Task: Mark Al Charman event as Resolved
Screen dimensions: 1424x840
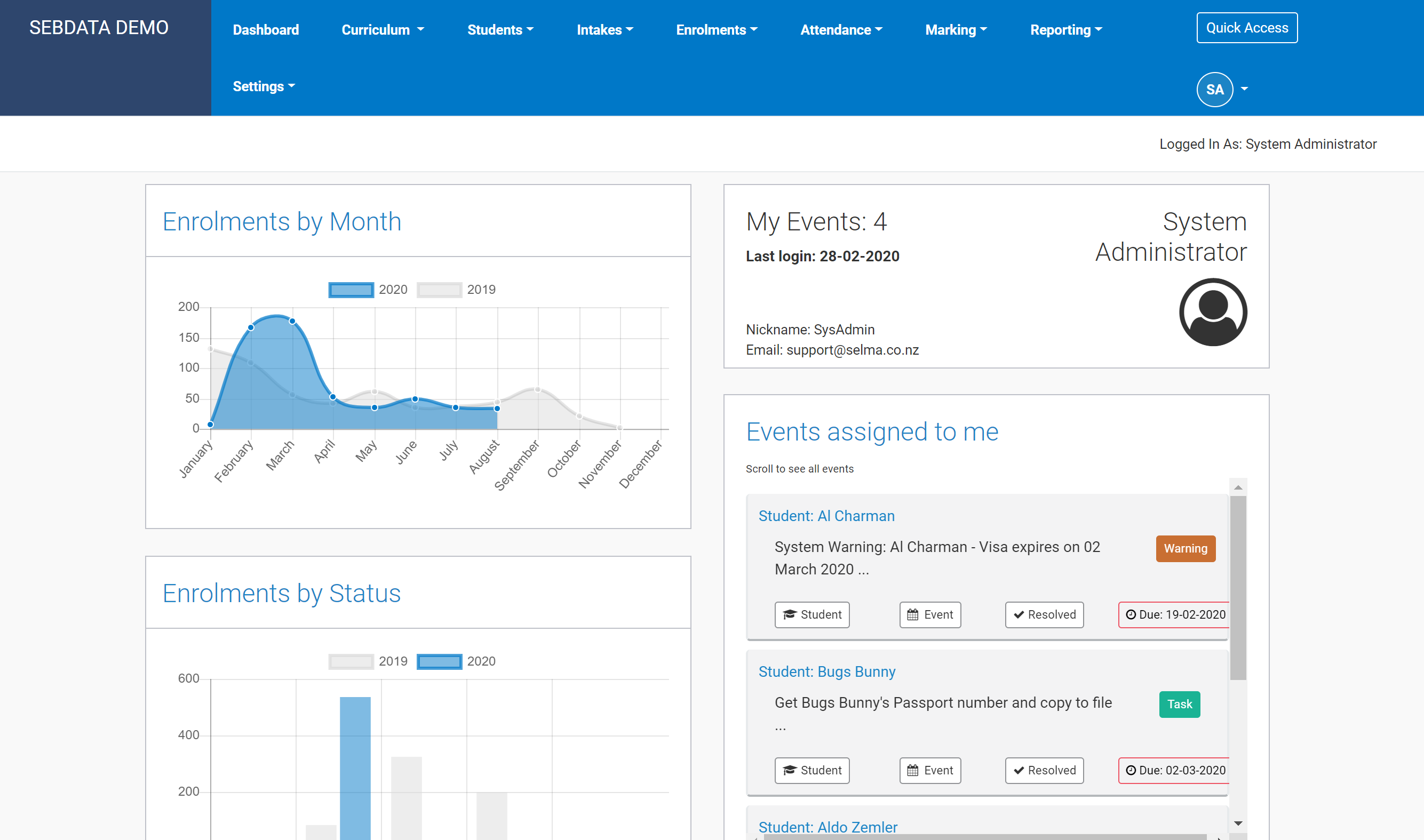Action: (x=1045, y=615)
